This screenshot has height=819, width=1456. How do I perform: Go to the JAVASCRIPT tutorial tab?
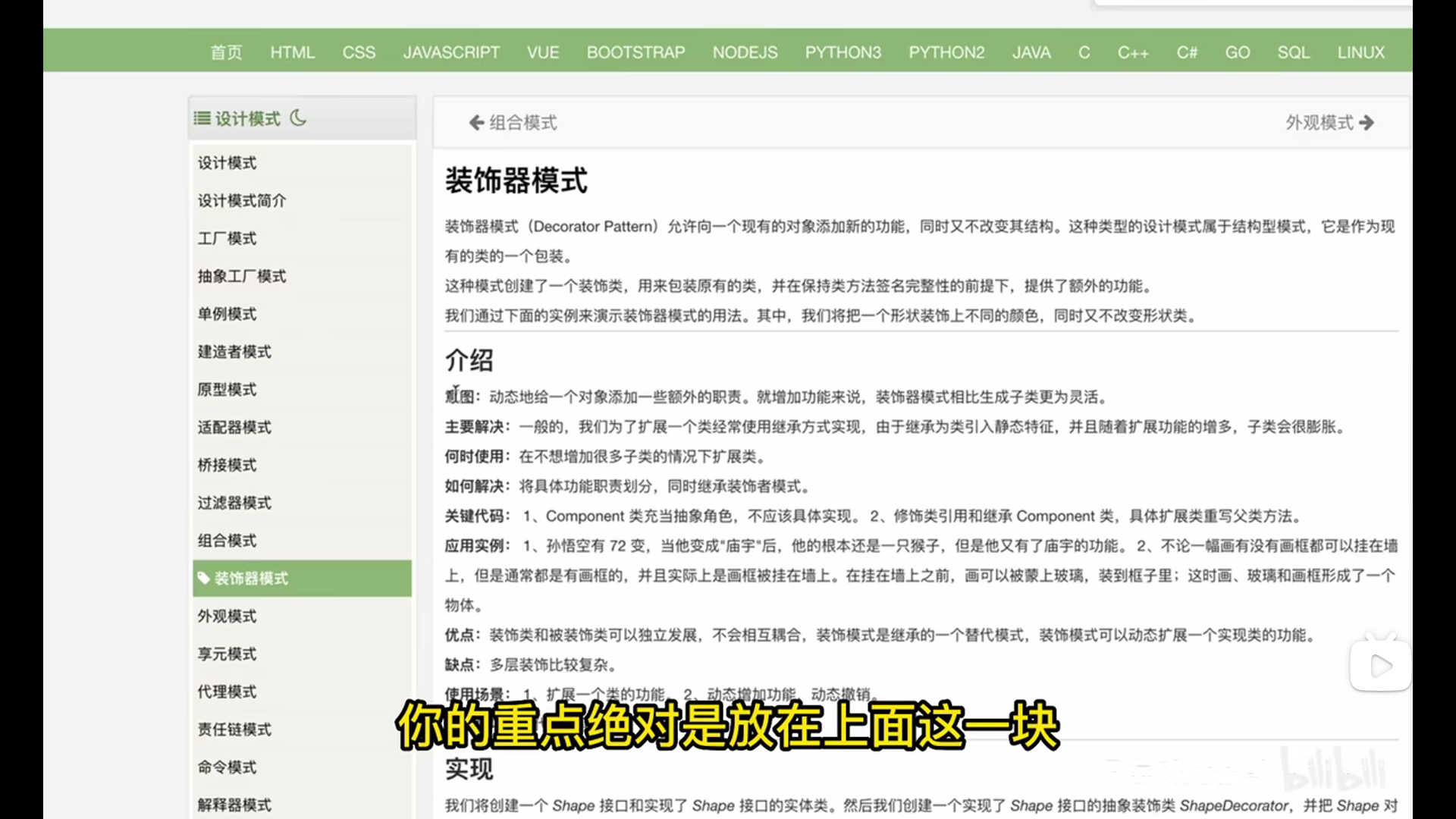coord(450,52)
